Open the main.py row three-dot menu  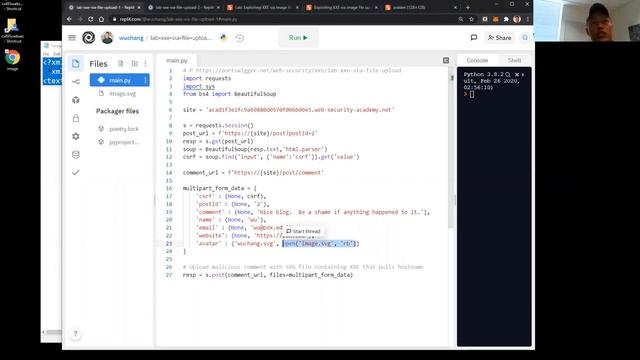pos(145,80)
